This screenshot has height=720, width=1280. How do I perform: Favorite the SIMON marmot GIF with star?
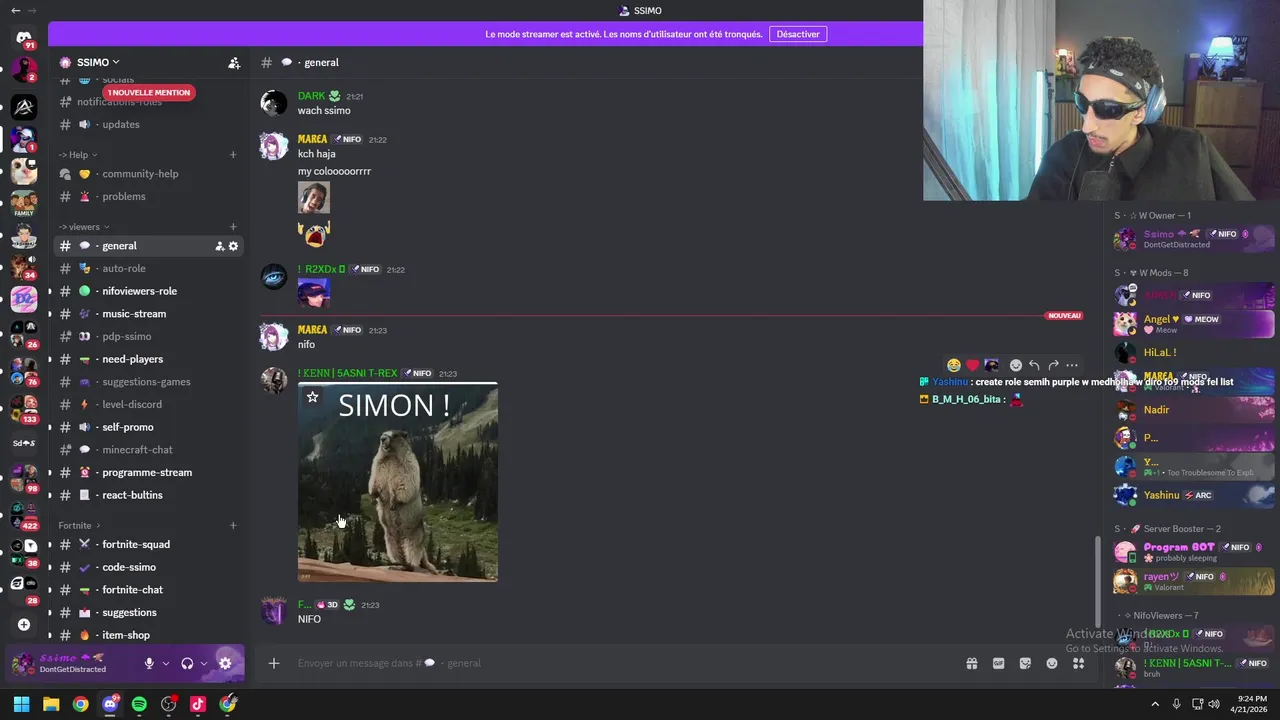(x=312, y=397)
